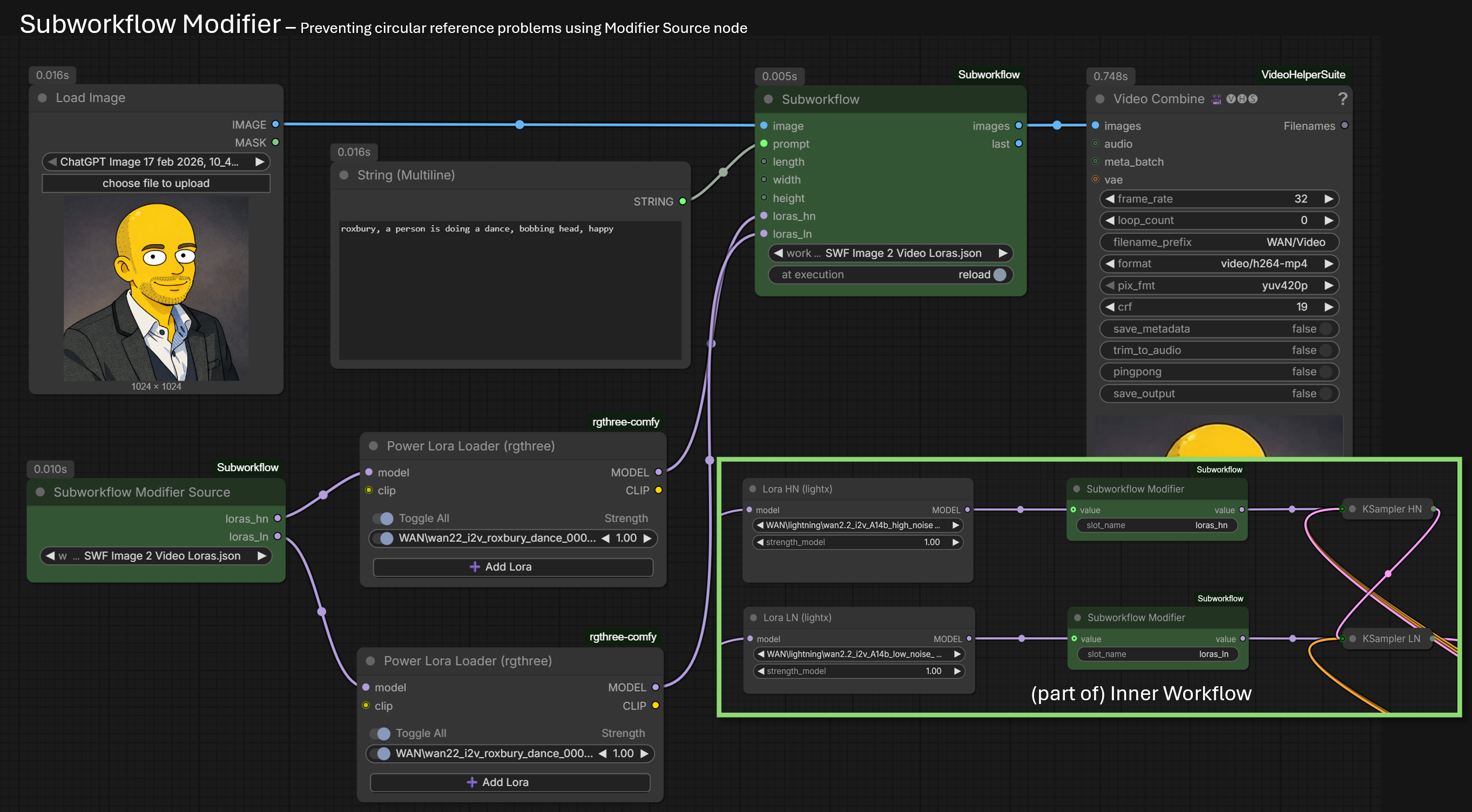Adjust Lora HN strength_model value
The width and height of the screenshot is (1472, 812).
pyautogui.click(x=858, y=542)
